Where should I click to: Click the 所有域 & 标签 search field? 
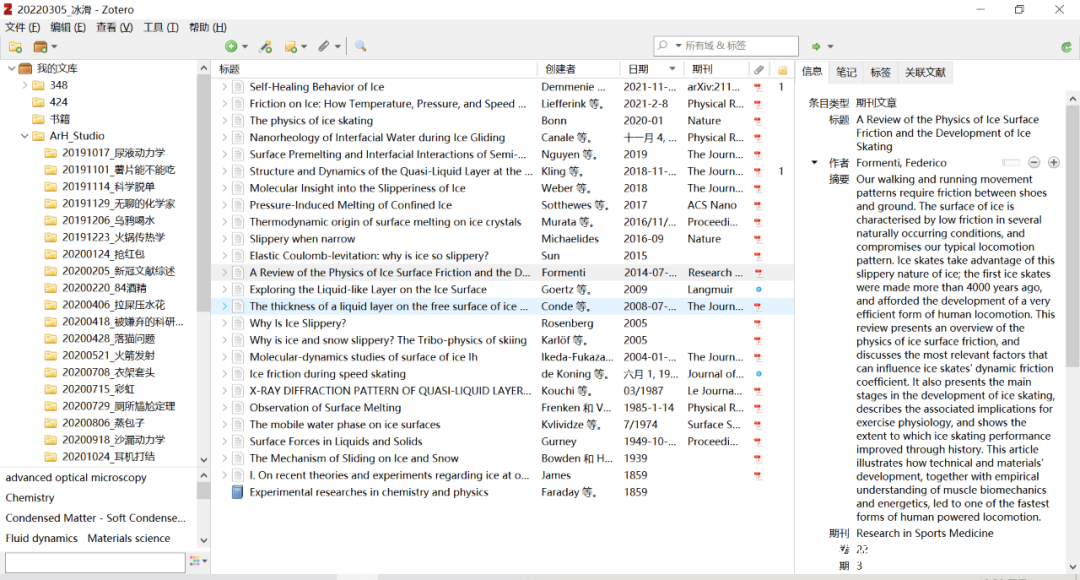(735, 46)
